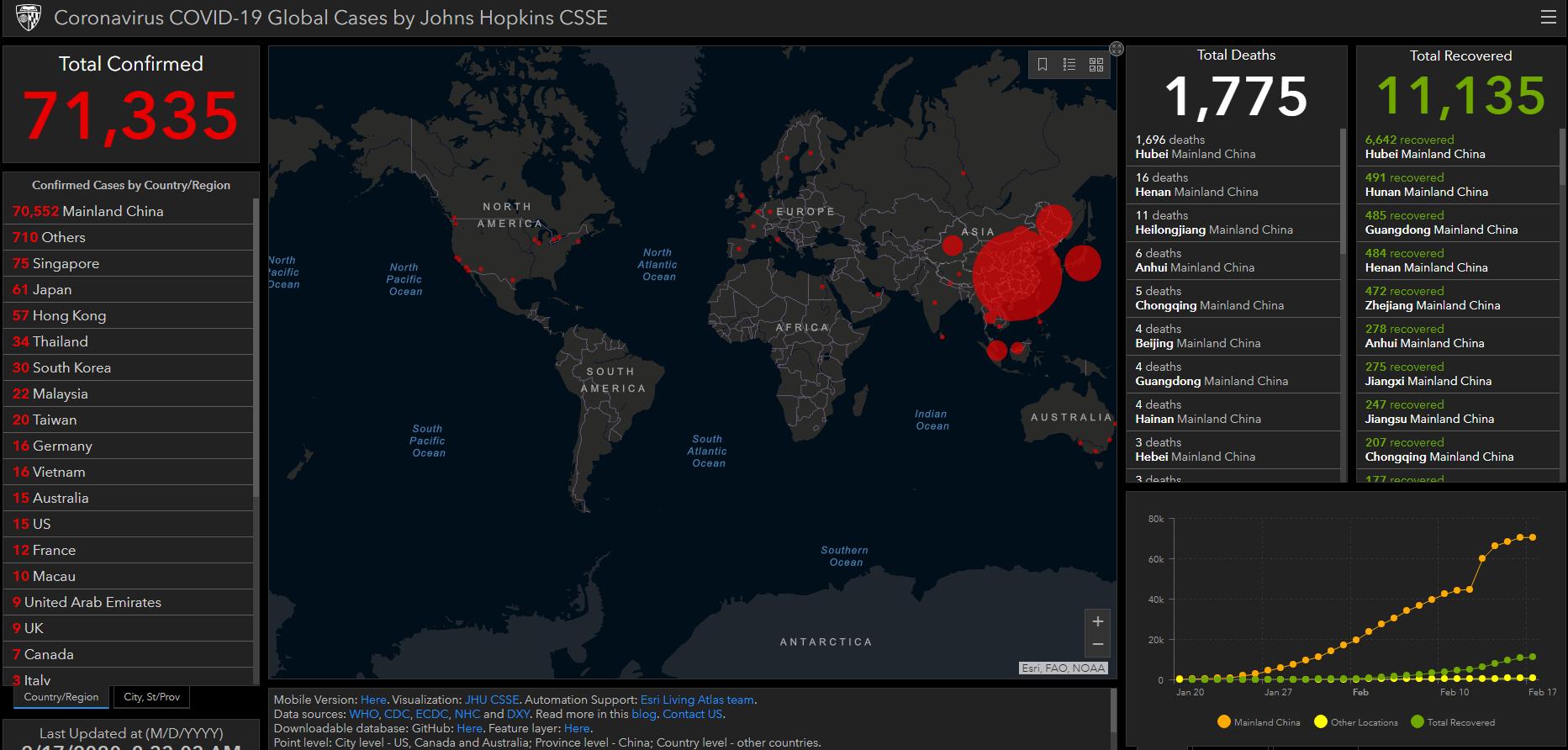Screen dimensions: 1568x750
Task: Open map bookmarks icon
Action: 1043,65
